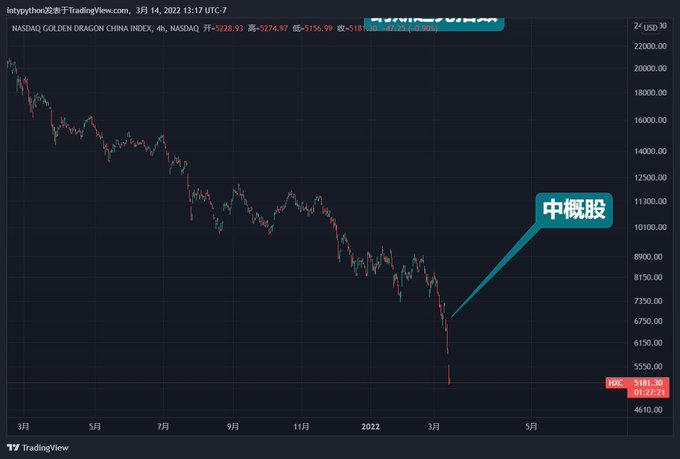Click the NASDAQ GOLDEN DRAGON CHINA INDEX title
Screen dimensions: 680x459
pos(82,28)
